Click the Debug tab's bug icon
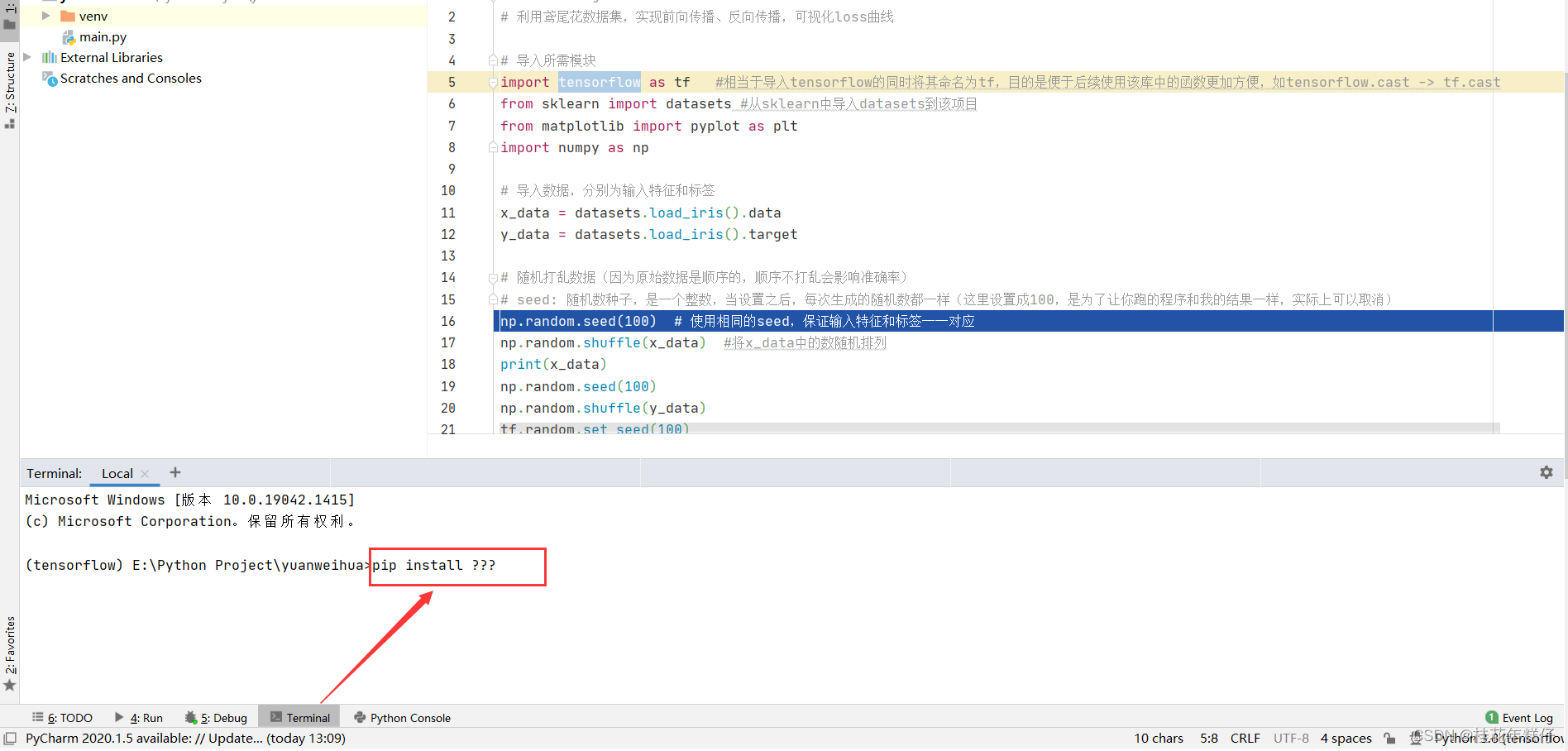1568x751 pixels. pos(191,717)
